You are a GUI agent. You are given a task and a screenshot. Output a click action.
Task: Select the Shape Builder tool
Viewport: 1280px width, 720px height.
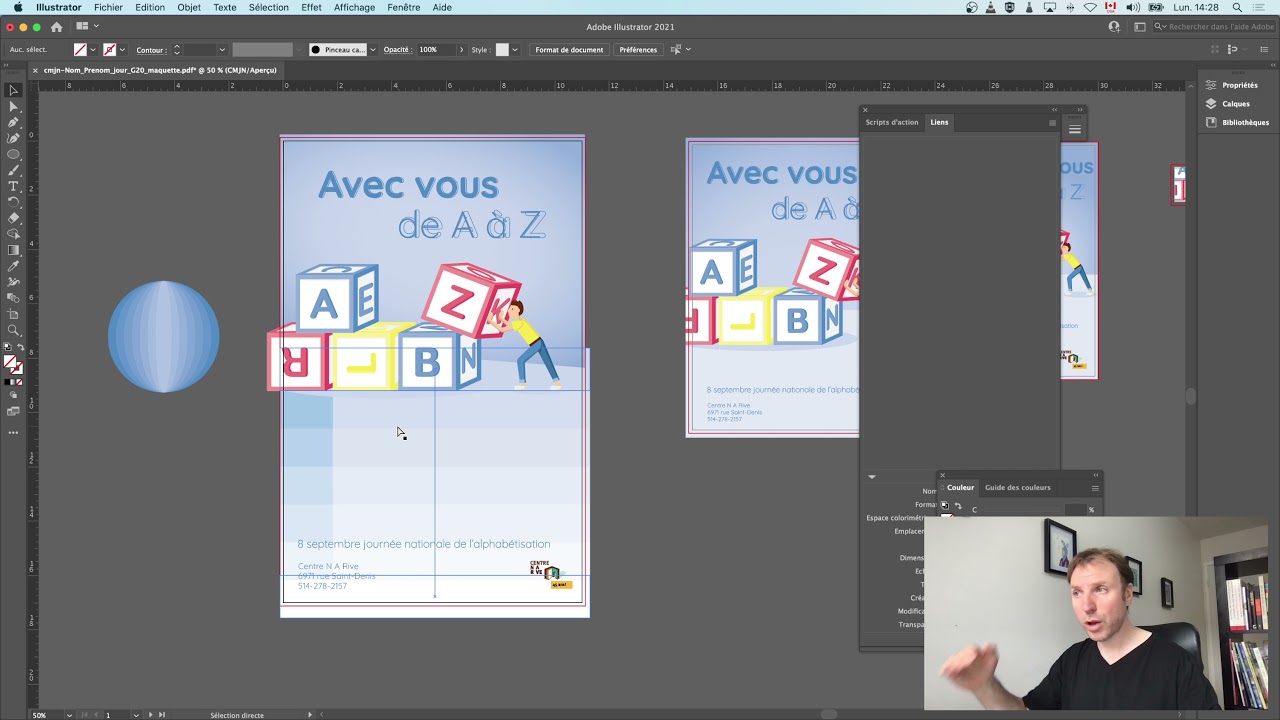click(13, 234)
